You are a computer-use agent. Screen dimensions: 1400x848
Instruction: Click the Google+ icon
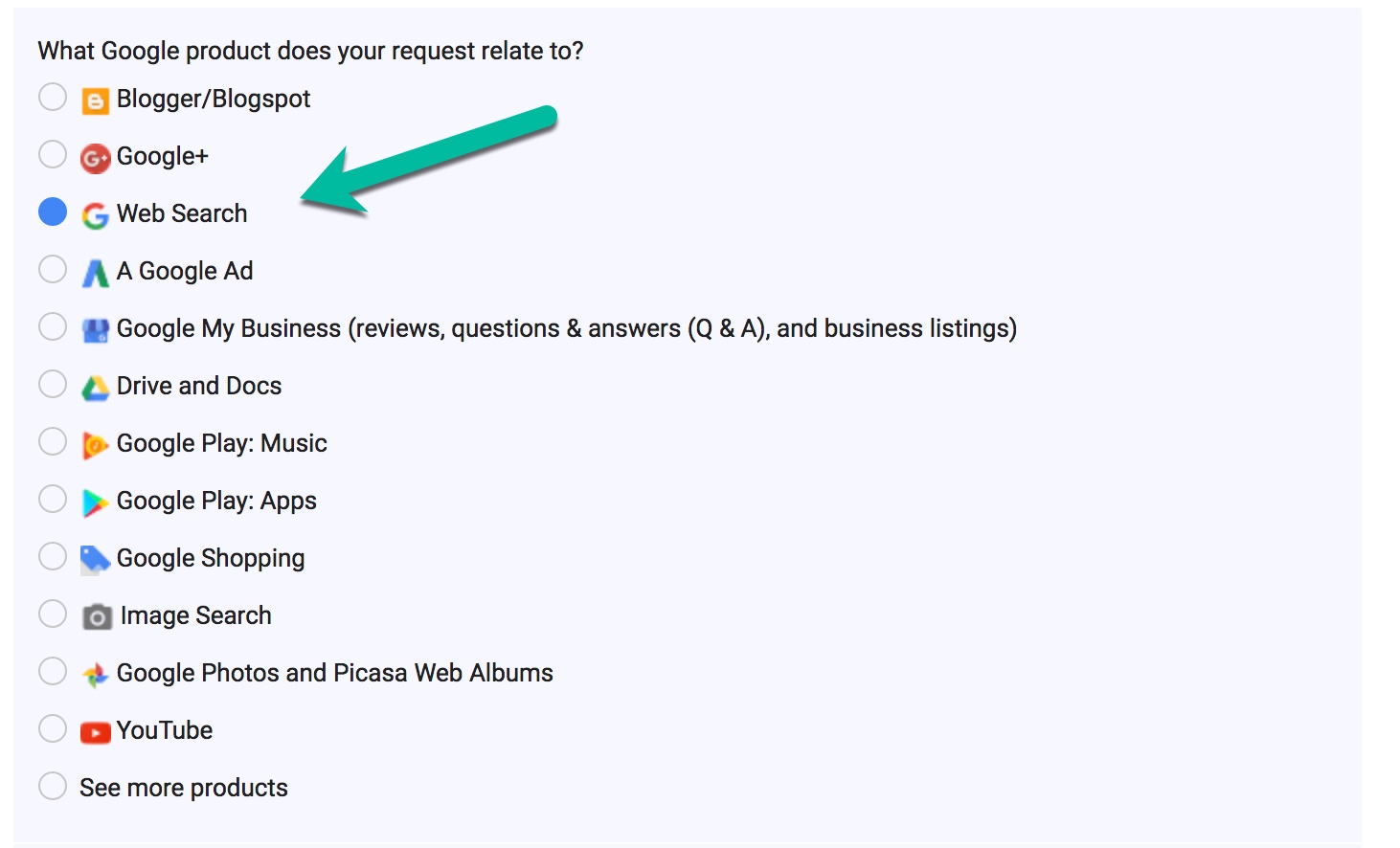[x=94, y=156]
